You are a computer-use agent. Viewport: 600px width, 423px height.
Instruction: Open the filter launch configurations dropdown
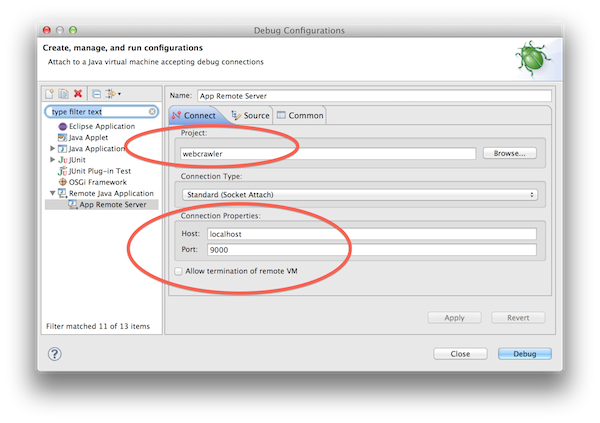pos(113,94)
